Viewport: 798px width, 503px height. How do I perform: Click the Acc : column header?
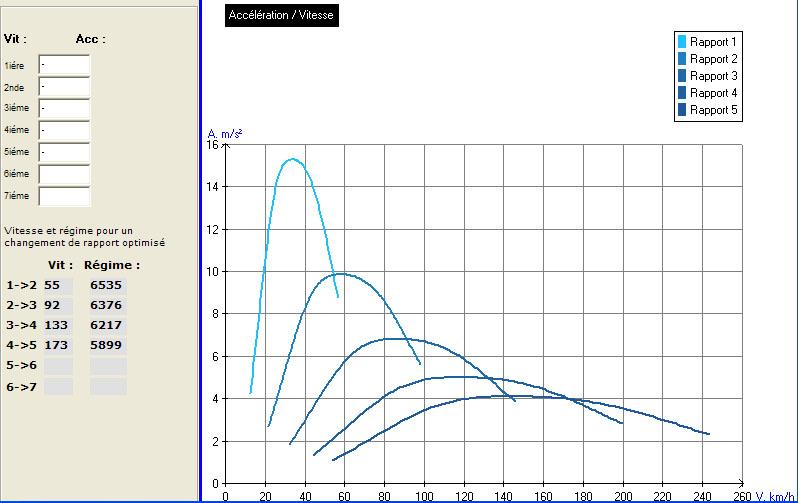[x=91, y=39]
